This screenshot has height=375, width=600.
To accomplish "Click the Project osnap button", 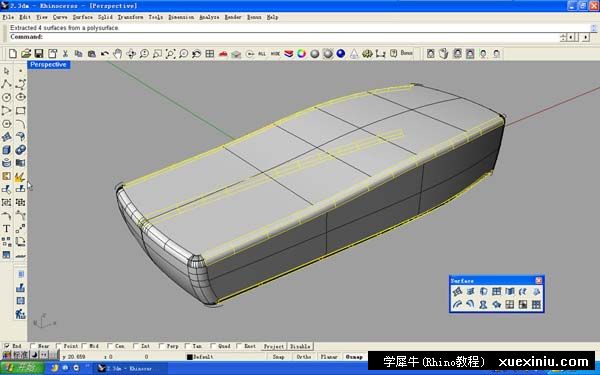I will [x=274, y=346].
